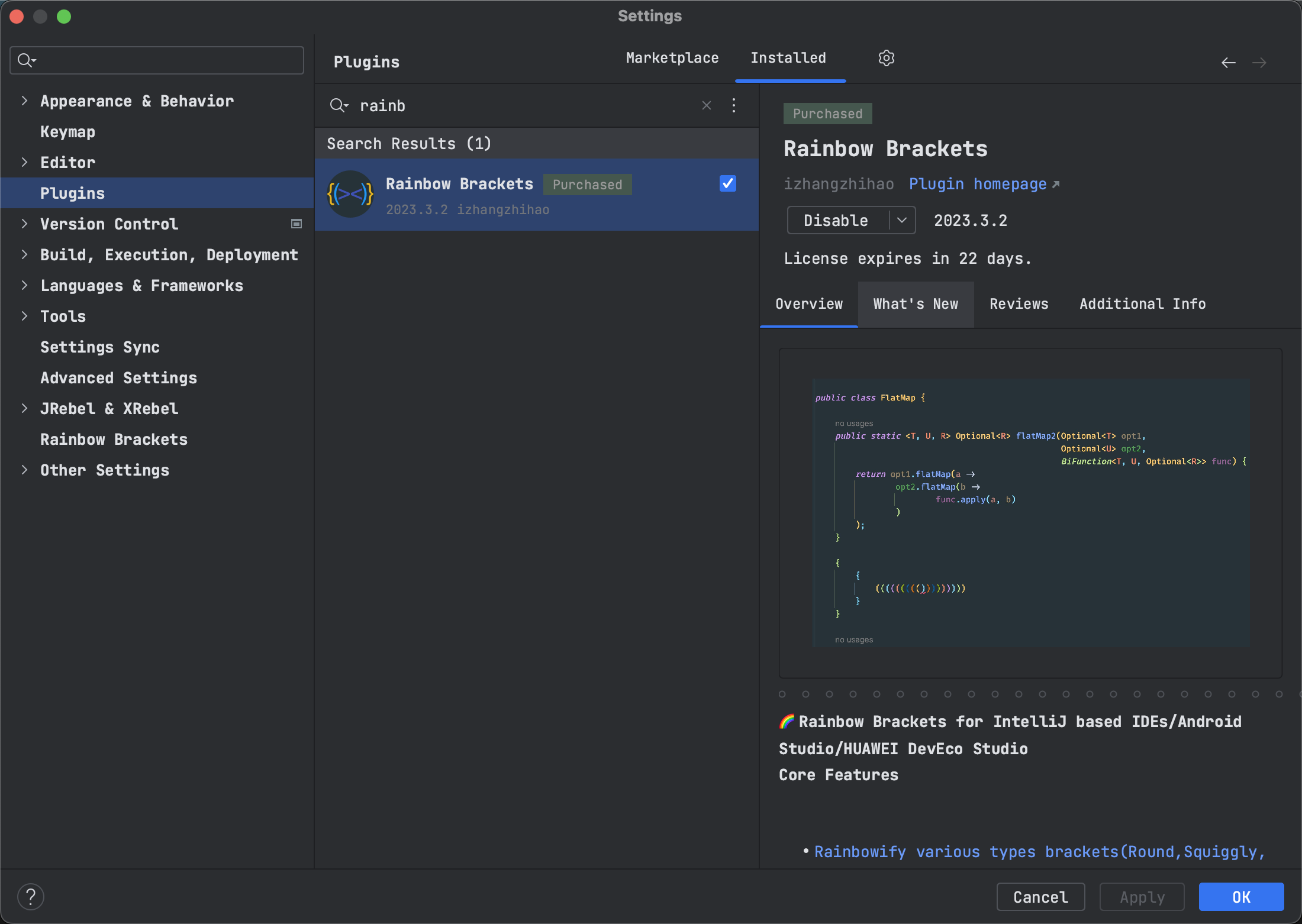The height and width of the screenshot is (924, 1302).
Task: Click the back navigation arrow
Action: (1229, 63)
